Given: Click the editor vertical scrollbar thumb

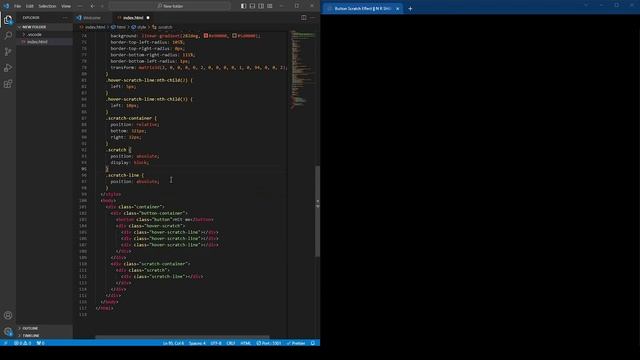Looking at the screenshot, I should (318, 211).
